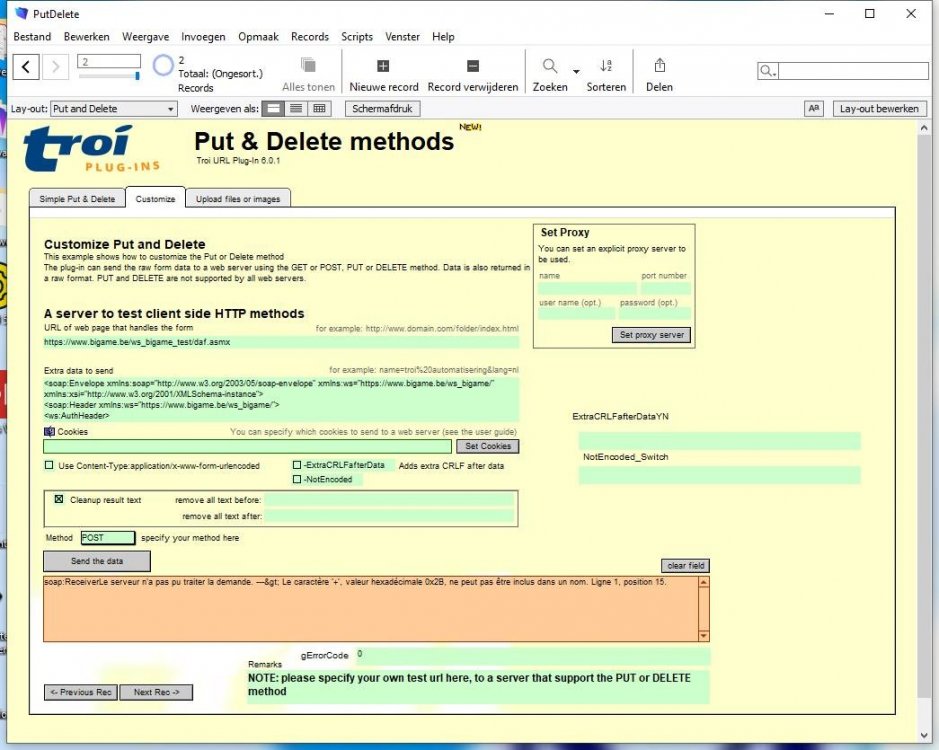The width and height of the screenshot is (939, 750).
Task: Click the Send the data button
Action: 96,561
